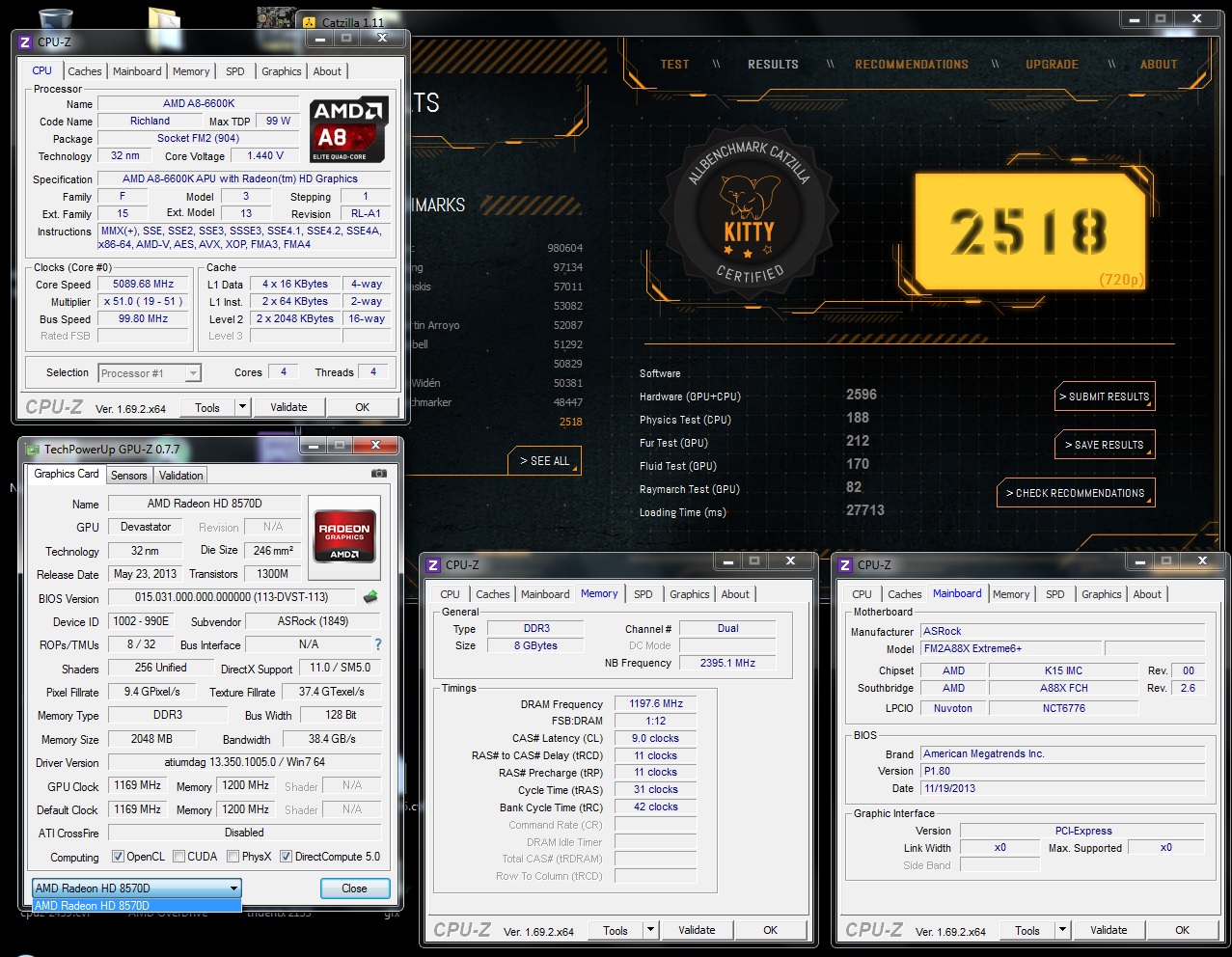
Task: Click the CPU-Z Memory window title icon
Action: pos(434,564)
